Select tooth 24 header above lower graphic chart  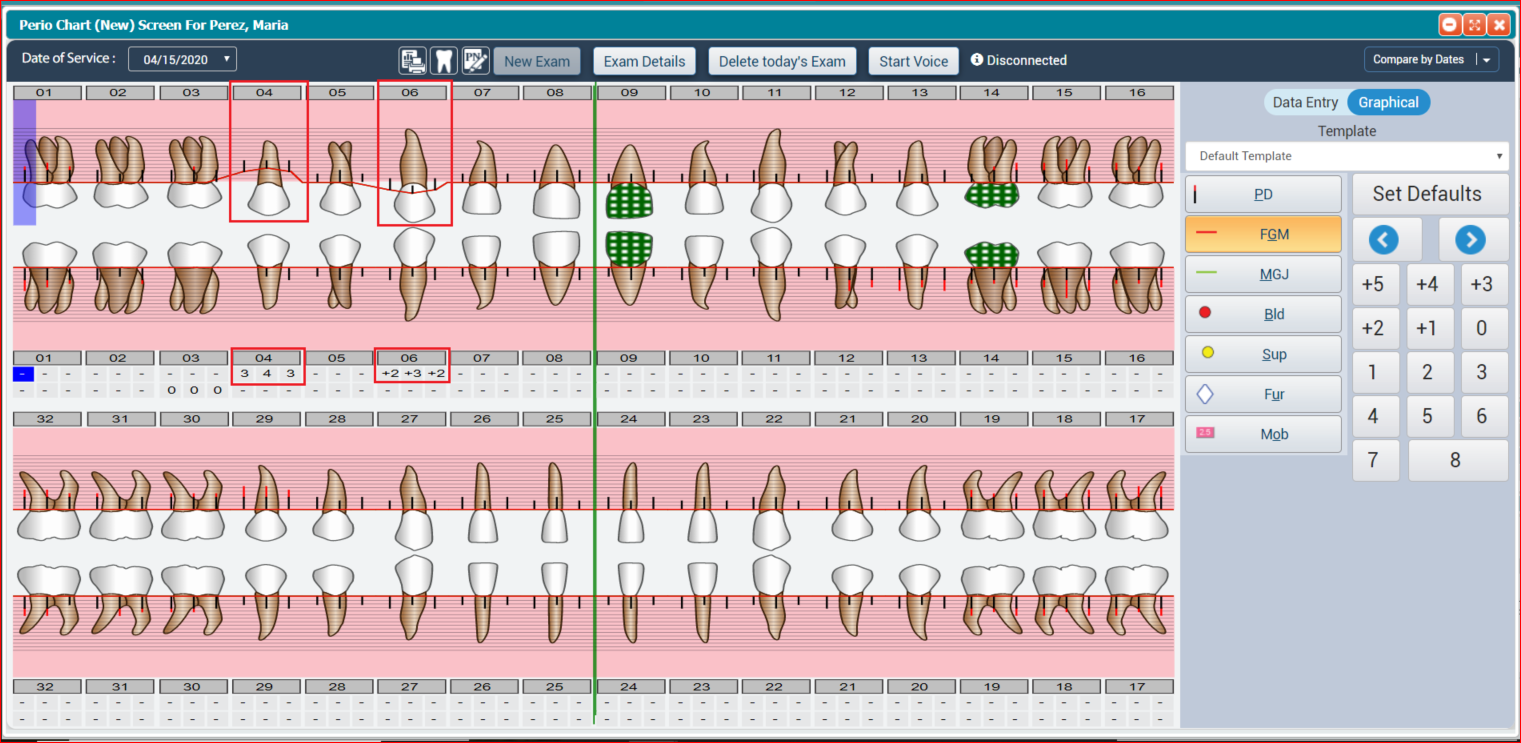click(628, 419)
